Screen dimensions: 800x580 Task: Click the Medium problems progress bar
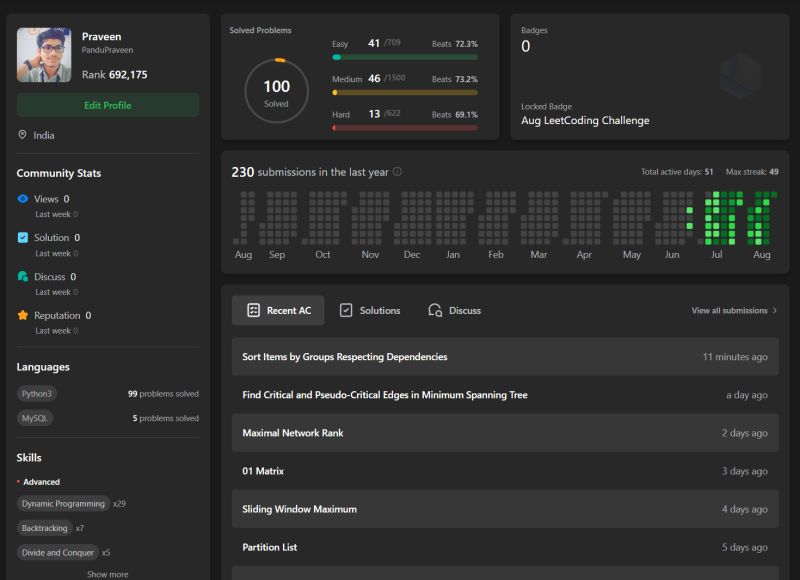[x=405, y=93]
